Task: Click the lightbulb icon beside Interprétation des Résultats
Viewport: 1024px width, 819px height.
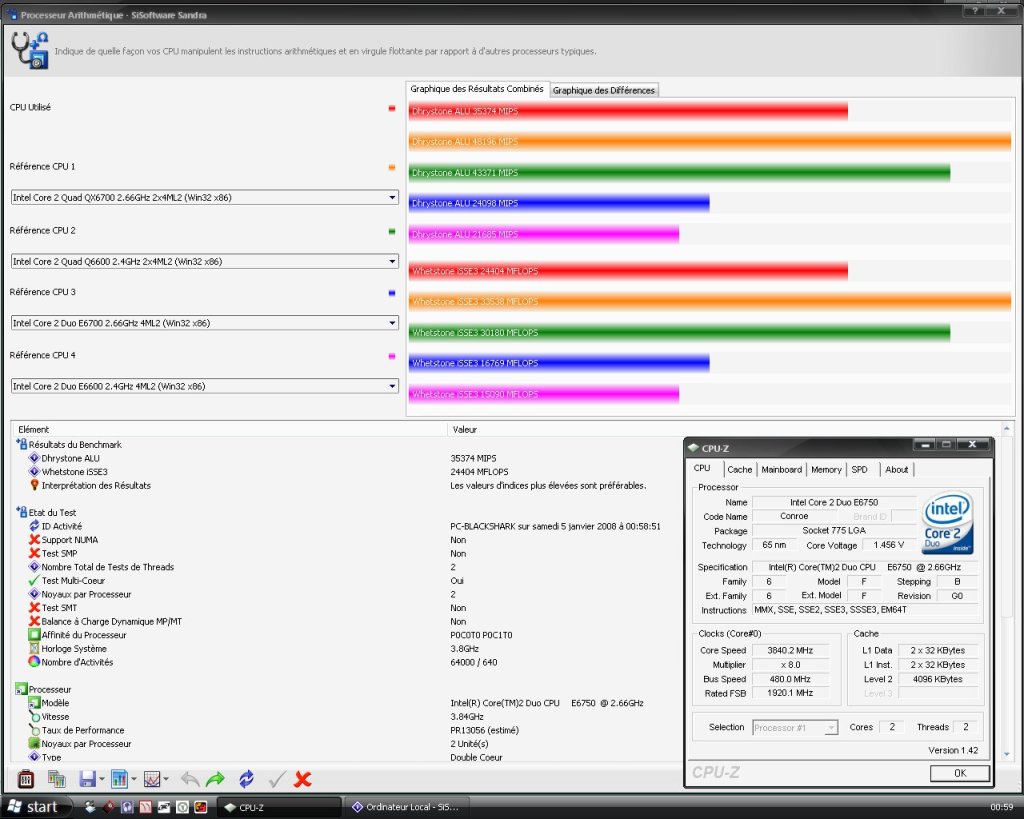Action: (35, 485)
